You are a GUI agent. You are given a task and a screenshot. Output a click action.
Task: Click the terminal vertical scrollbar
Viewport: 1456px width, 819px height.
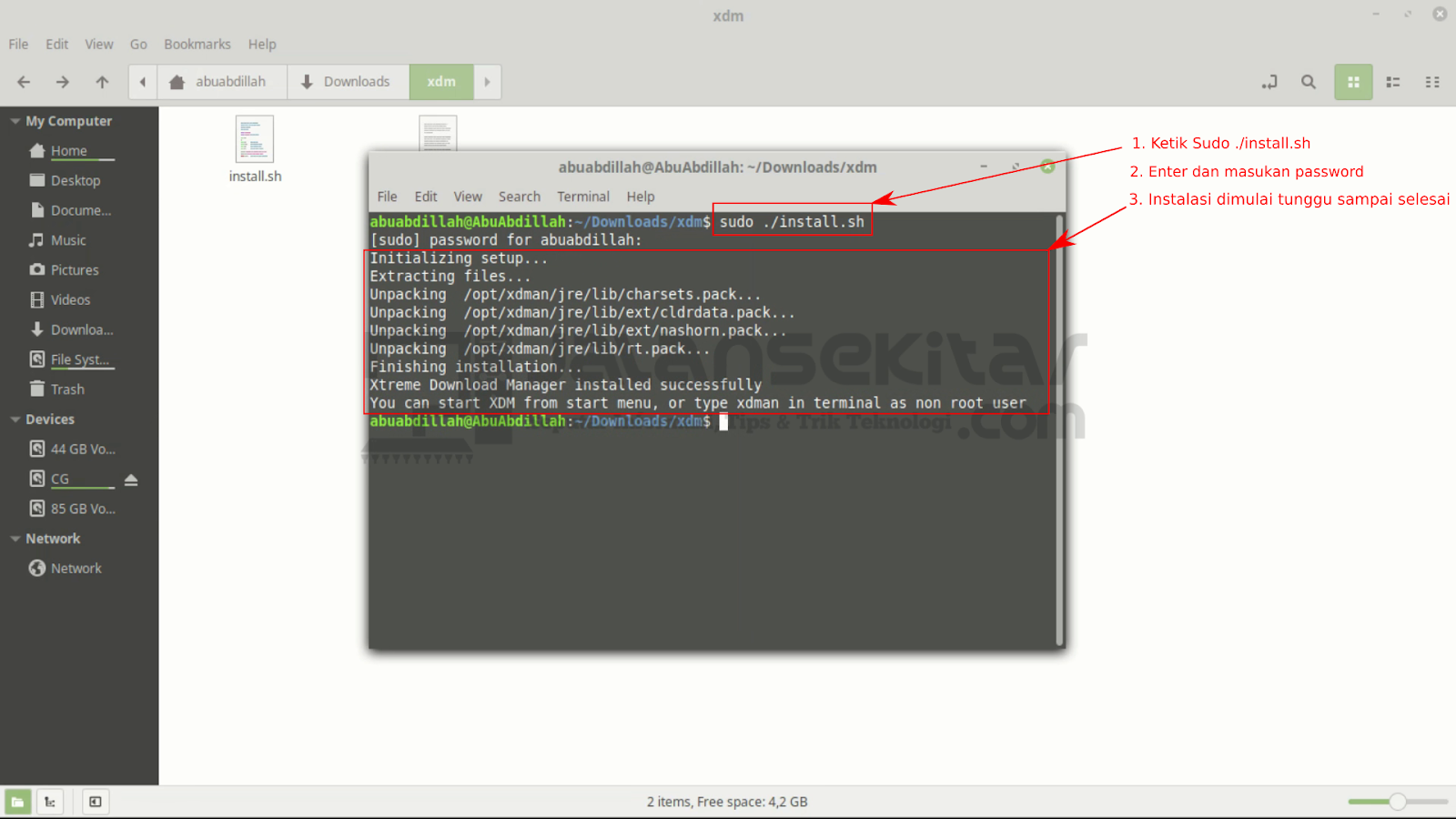[x=1059, y=430]
